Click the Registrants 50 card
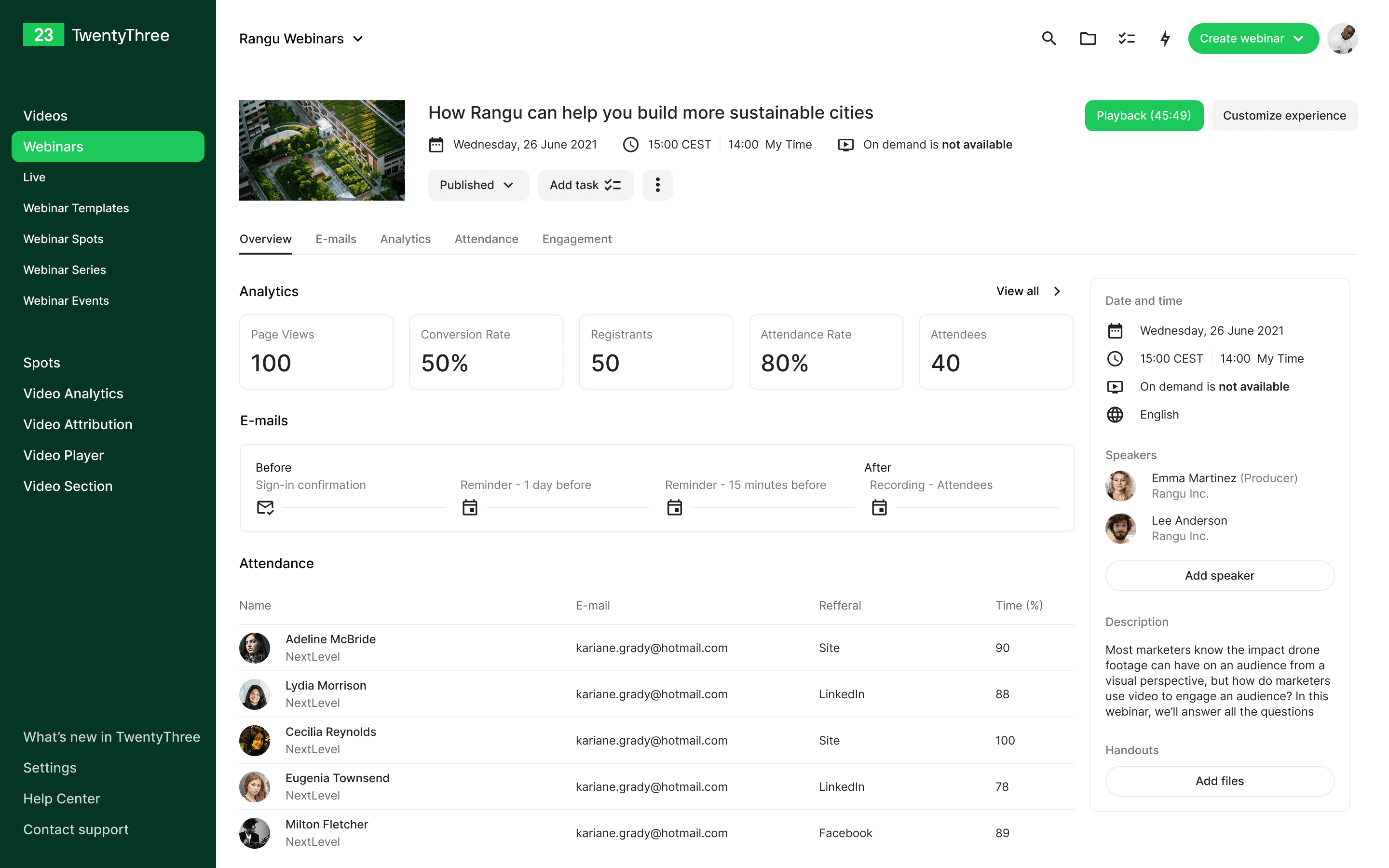The height and width of the screenshot is (868, 1389). pyautogui.click(x=656, y=352)
